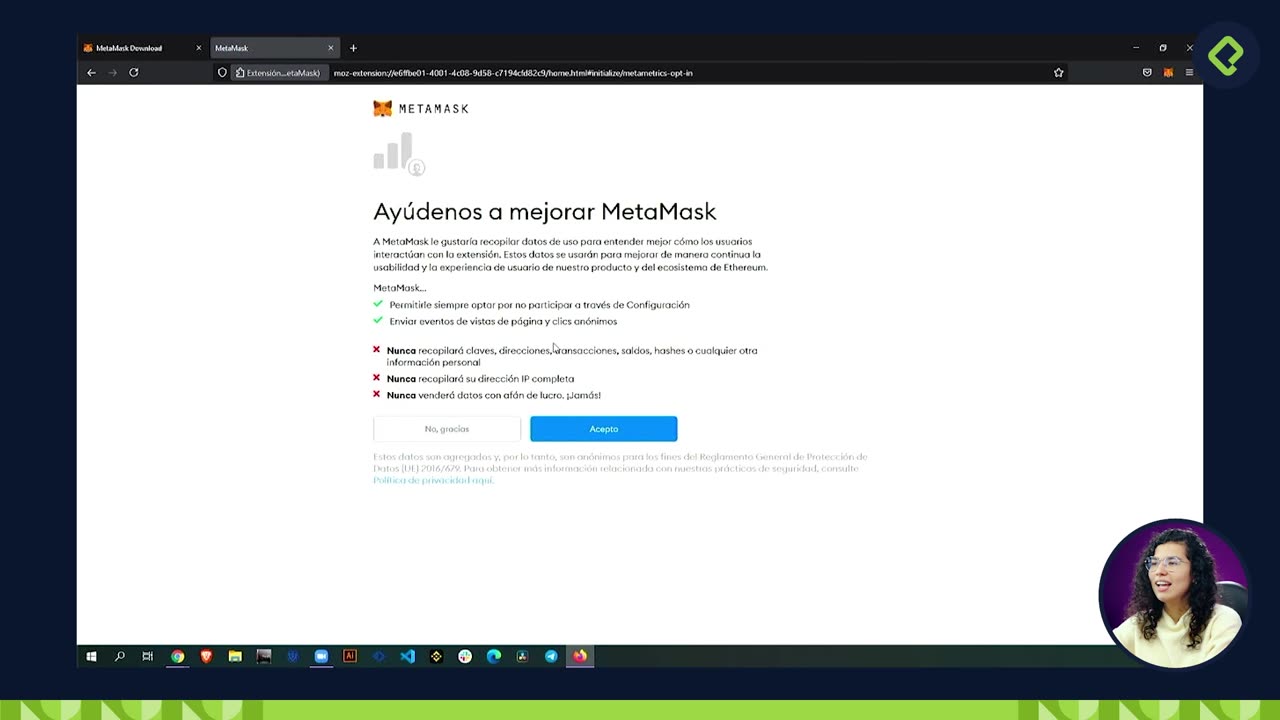Open Adobe Illustrator from the taskbar
Viewport: 1280px width, 720px height.
350,657
